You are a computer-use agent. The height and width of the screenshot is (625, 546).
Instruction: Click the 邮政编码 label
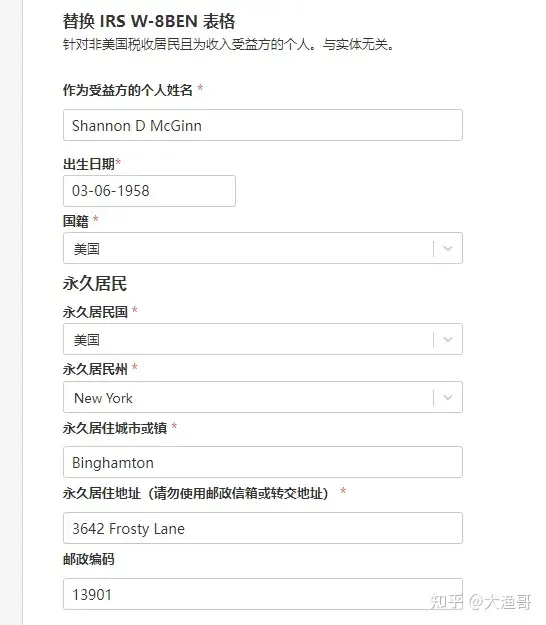88,559
